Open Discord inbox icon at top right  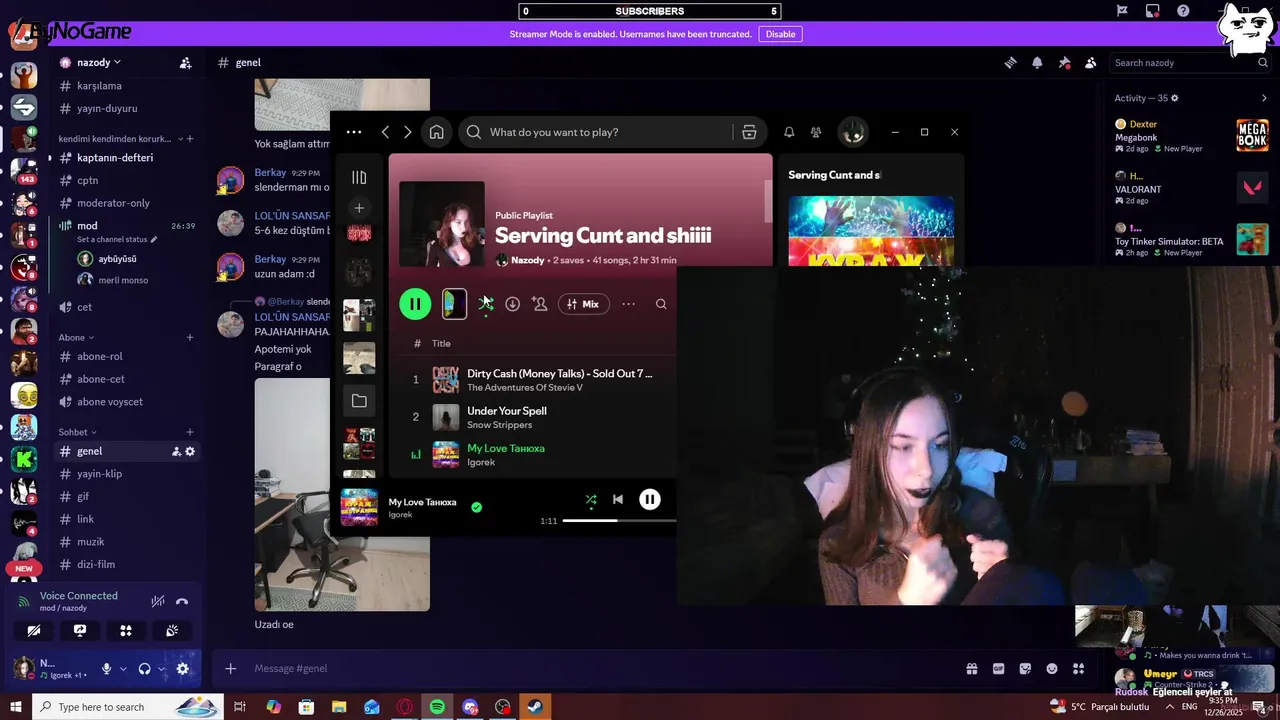pos(1153,11)
